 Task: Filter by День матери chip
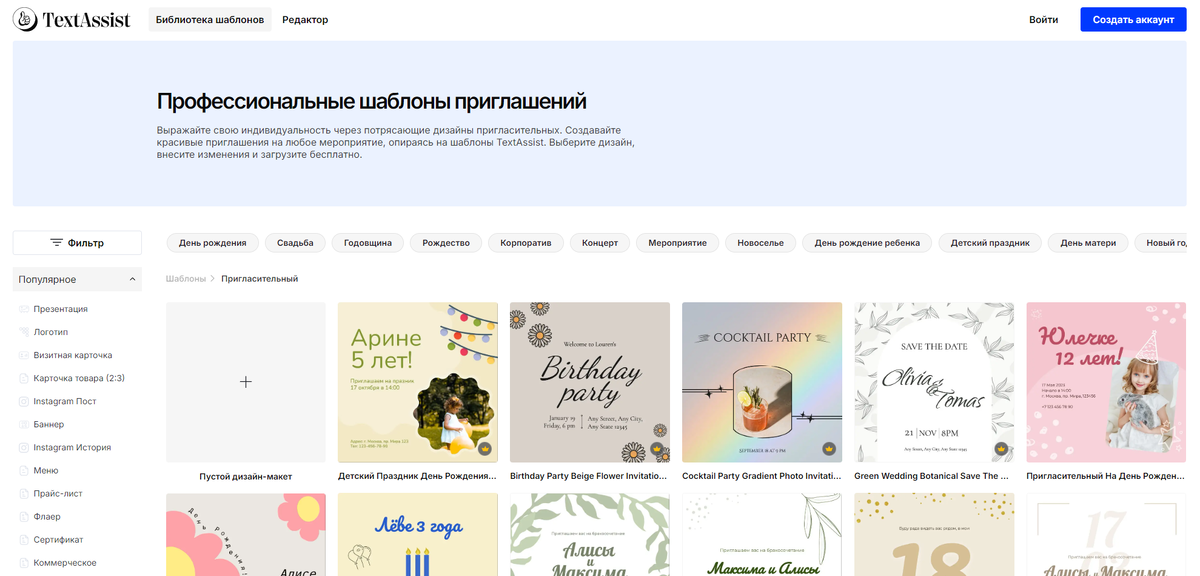[x=1088, y=243]
